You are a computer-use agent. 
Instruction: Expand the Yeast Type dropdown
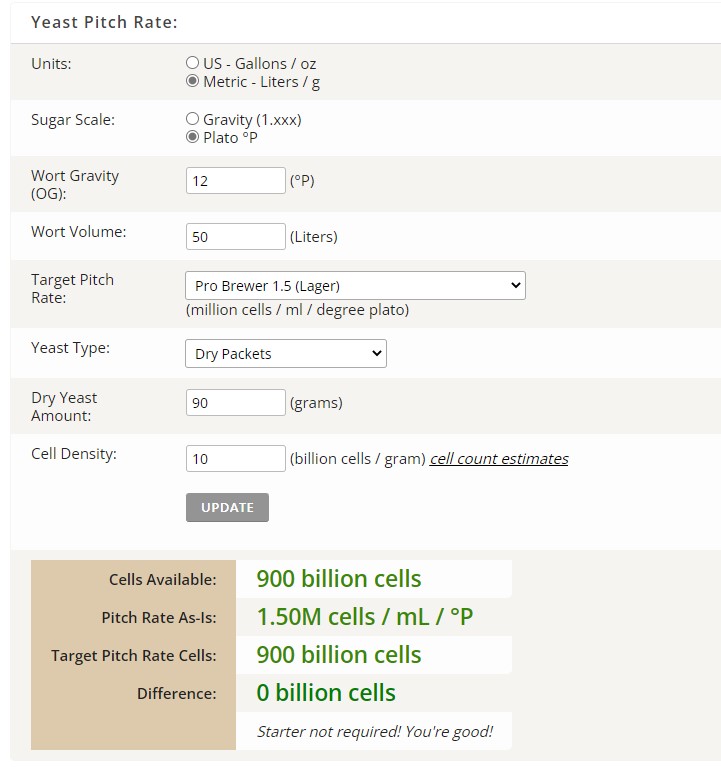(x=286, y=353)
